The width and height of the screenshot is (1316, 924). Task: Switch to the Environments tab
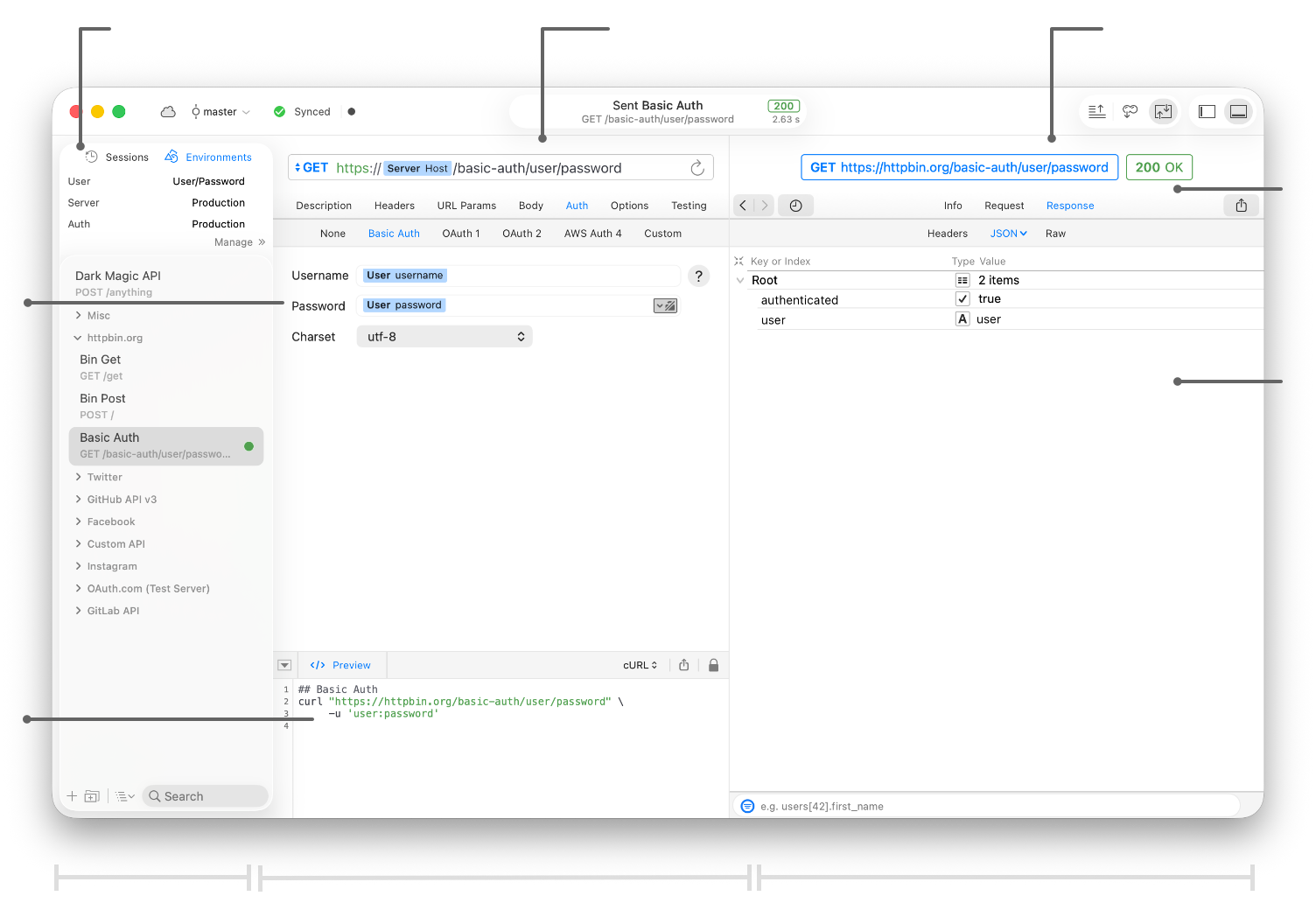pyautogui.click(x=208, y=157)
